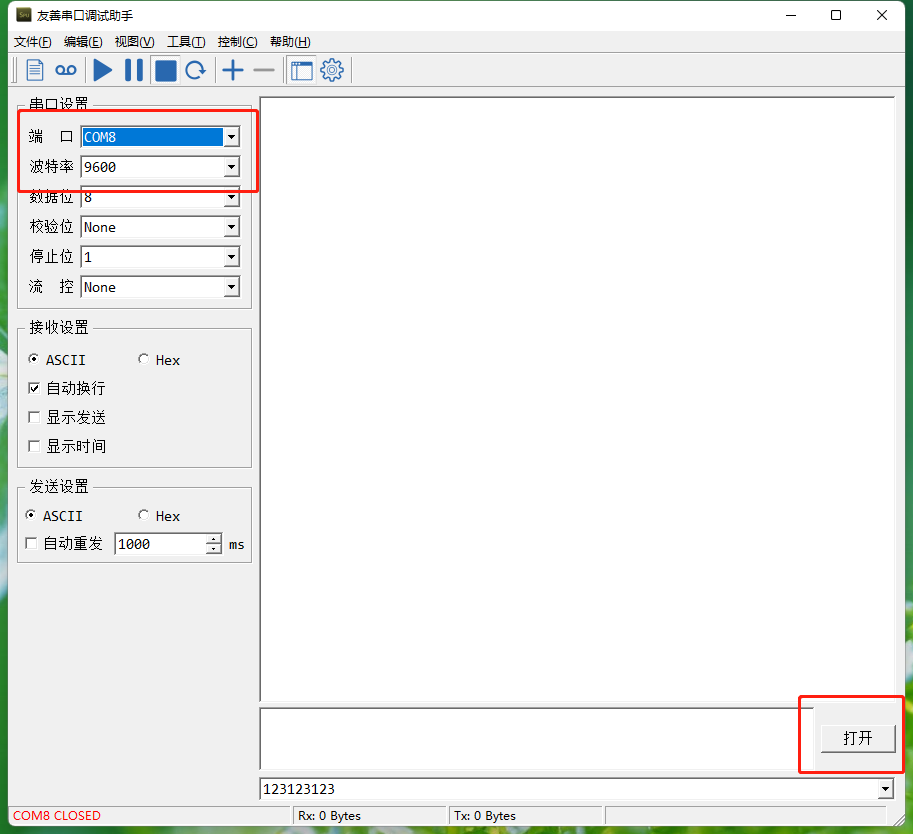The width and height of the screenshot is (913, 834).
Task: Open the COM8 port dropdown
Action: click(x=231, y=137)
